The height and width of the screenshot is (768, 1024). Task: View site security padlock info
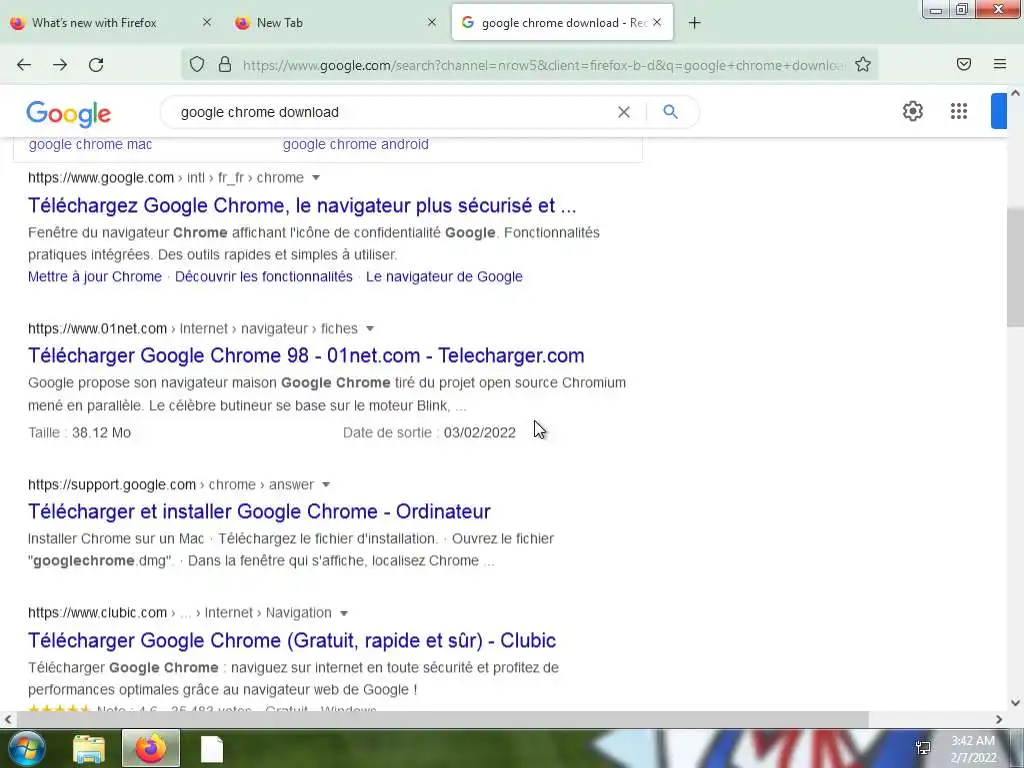(x=225, y=64)
